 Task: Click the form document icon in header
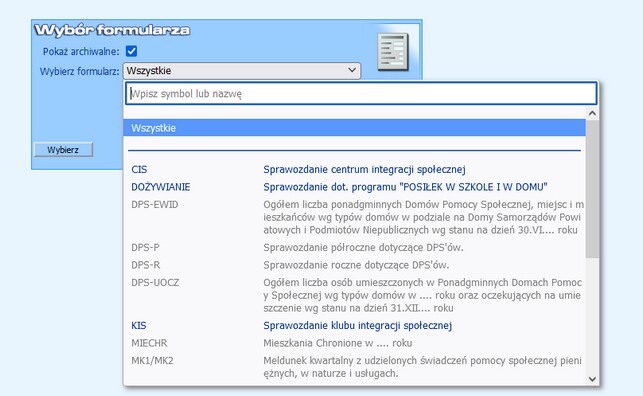(393, 52)
